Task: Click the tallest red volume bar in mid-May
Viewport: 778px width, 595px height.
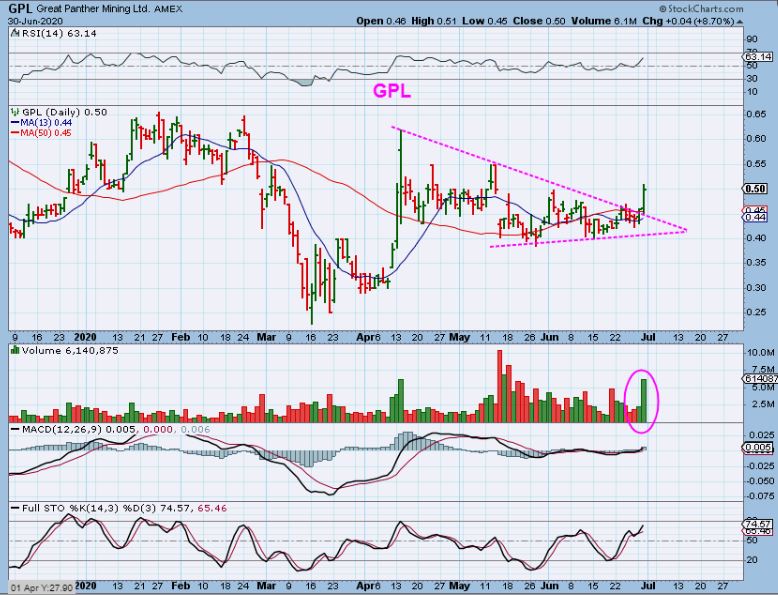Action: pos(500,386)
